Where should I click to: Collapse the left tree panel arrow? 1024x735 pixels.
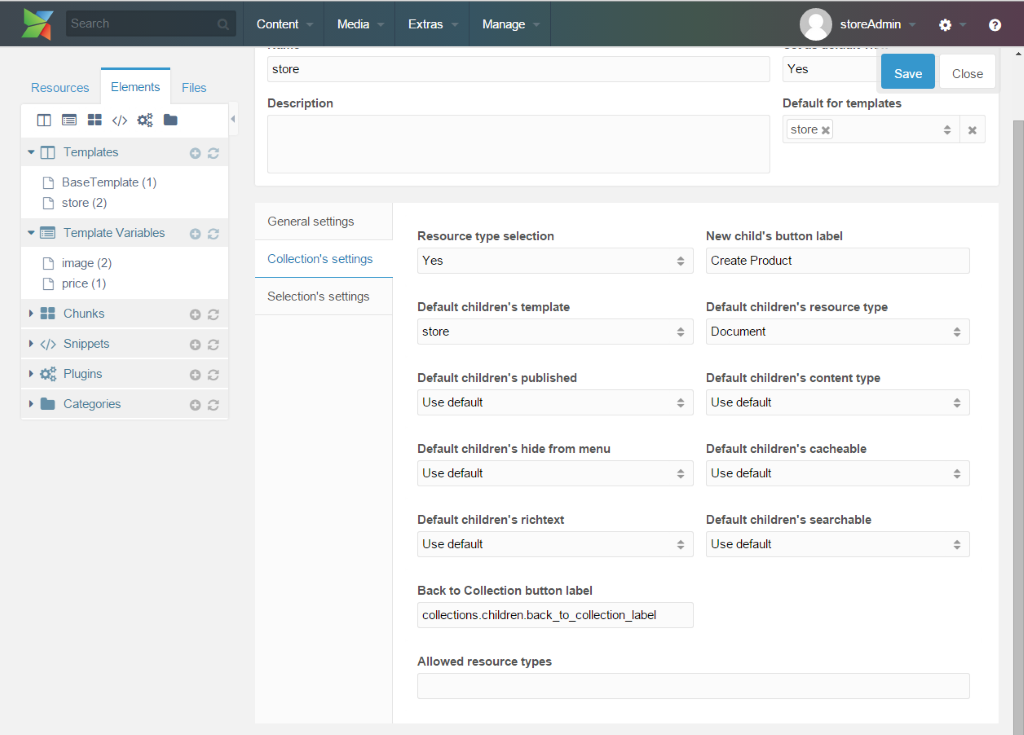(x=232, y=119)
